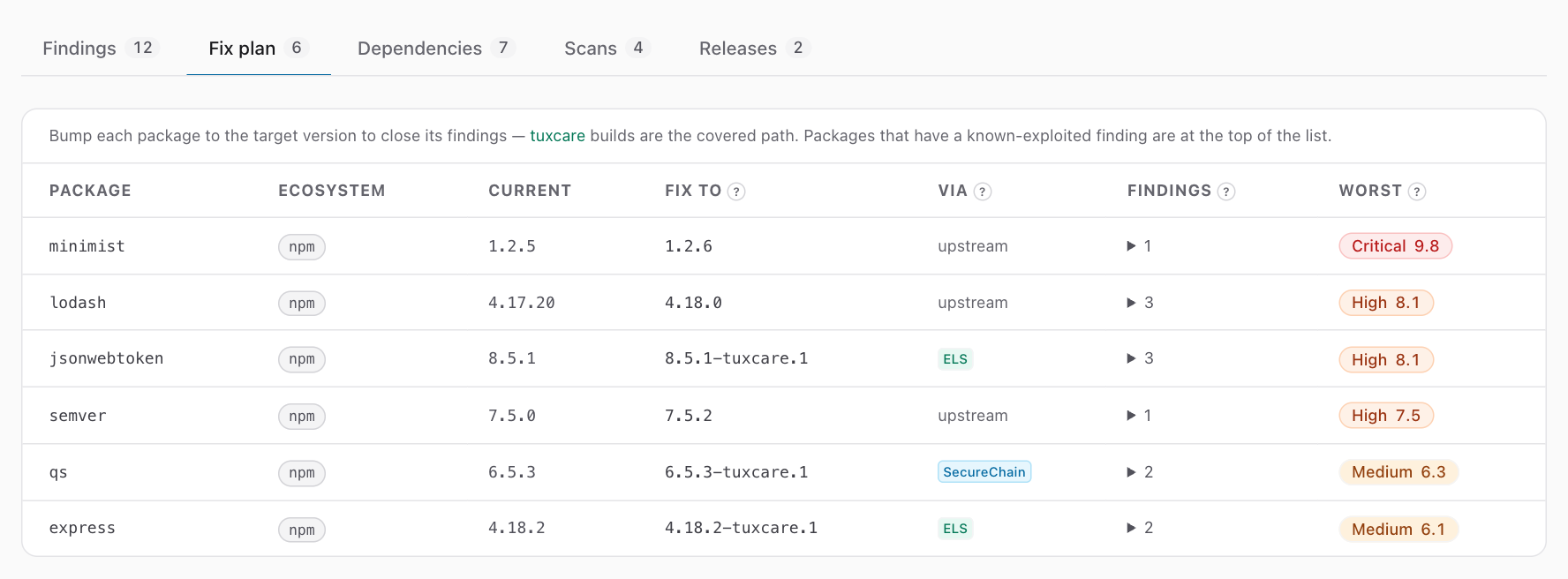Go to the Scans tab
This screenshot has height=579, width=1568.
[x=607, y=49]
